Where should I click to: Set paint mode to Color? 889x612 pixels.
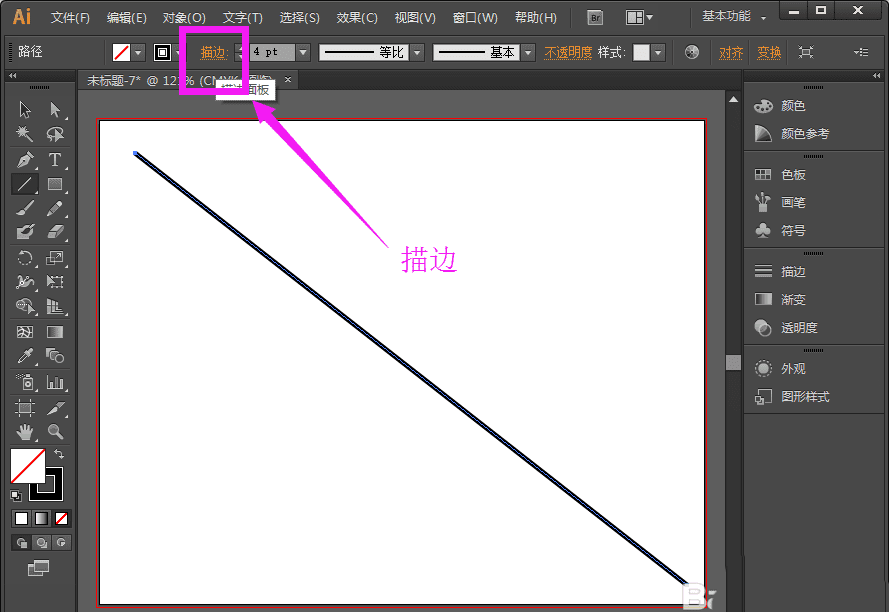(x=22, y=518)
